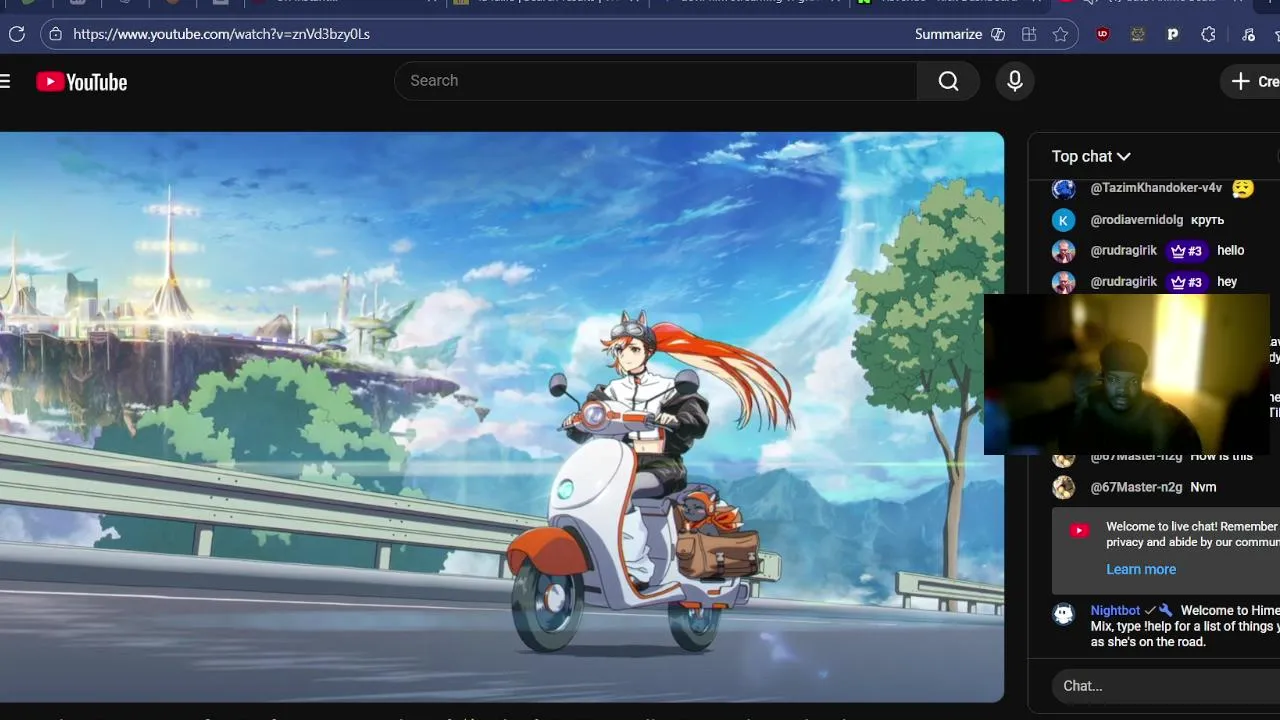The width and height of the screenshot is (1280, 720).
Task: Click the rudragirik avatar beside 'hello'
Action: pyautogui.click(x=1064, y=251)
